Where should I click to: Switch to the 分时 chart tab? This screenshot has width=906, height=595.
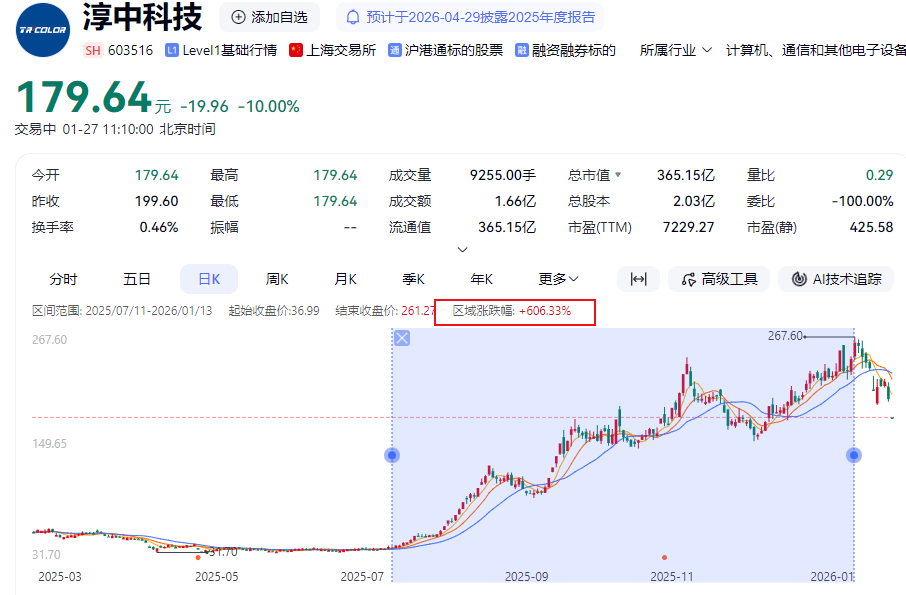(63, 279)
